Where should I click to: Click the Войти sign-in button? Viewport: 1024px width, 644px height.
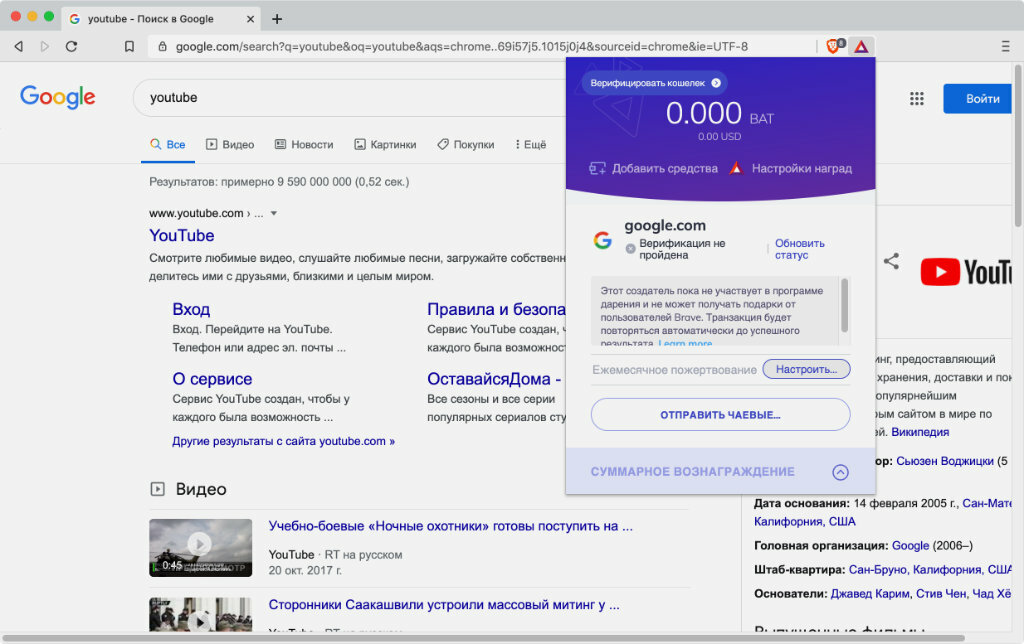(978, 99)
